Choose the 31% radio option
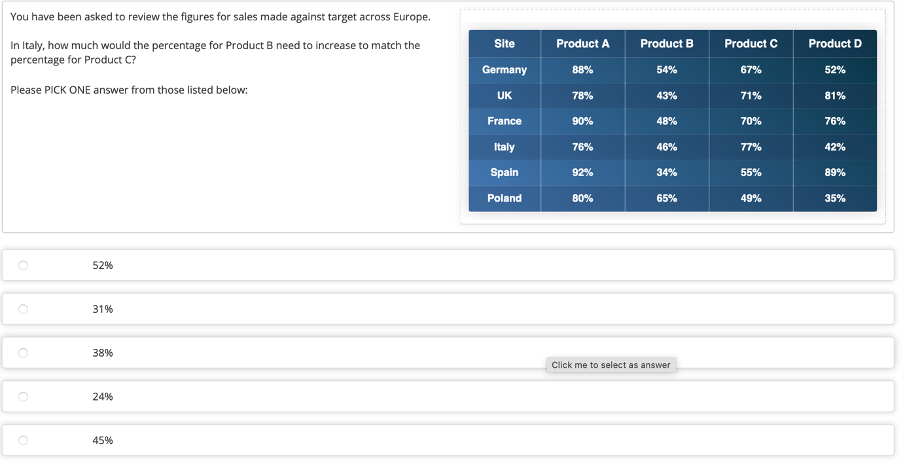 tap(23, 309)
